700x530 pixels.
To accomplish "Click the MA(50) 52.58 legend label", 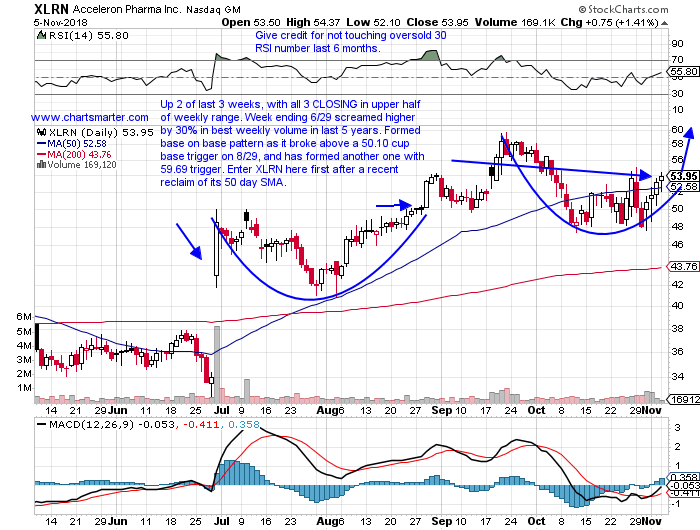I will (77, 144).
